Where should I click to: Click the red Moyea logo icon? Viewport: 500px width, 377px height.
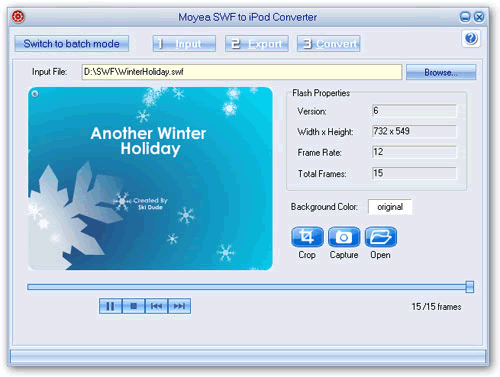click(x=18, y=17)
